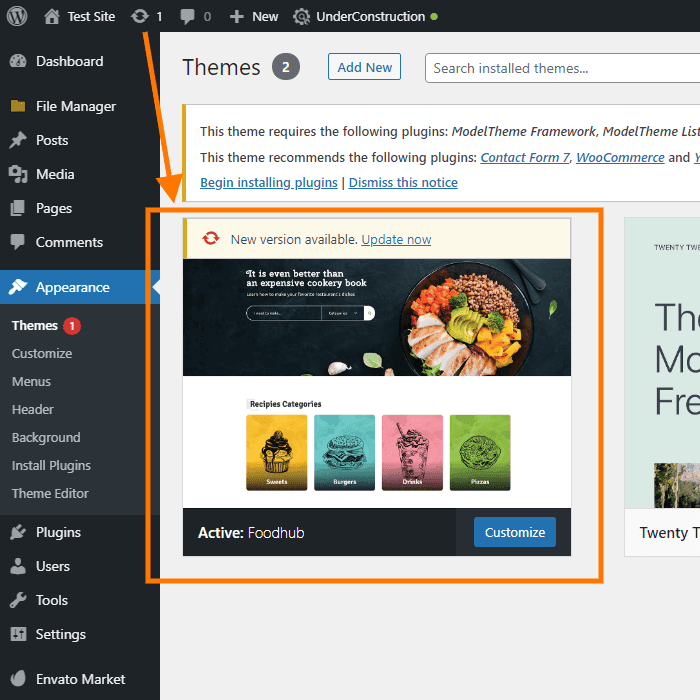Screen dimensions: 700x700
Task: Click the New label in admin bar
Action: click(265, 17)
